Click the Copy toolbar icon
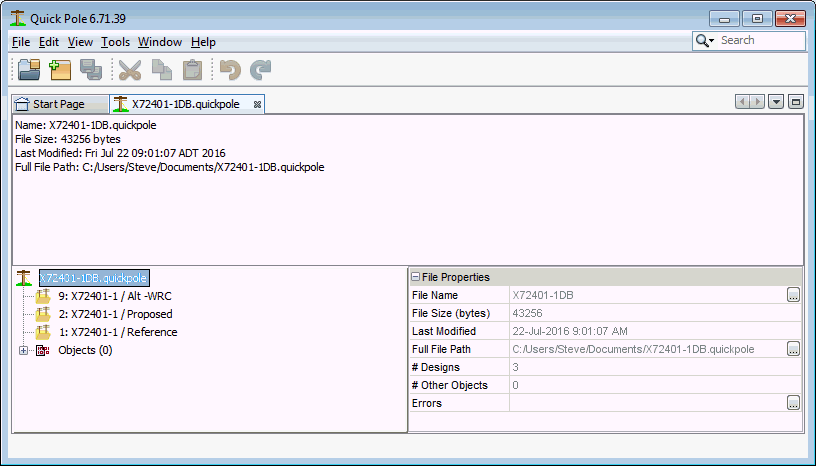816x466 pixels. [161, 70]
